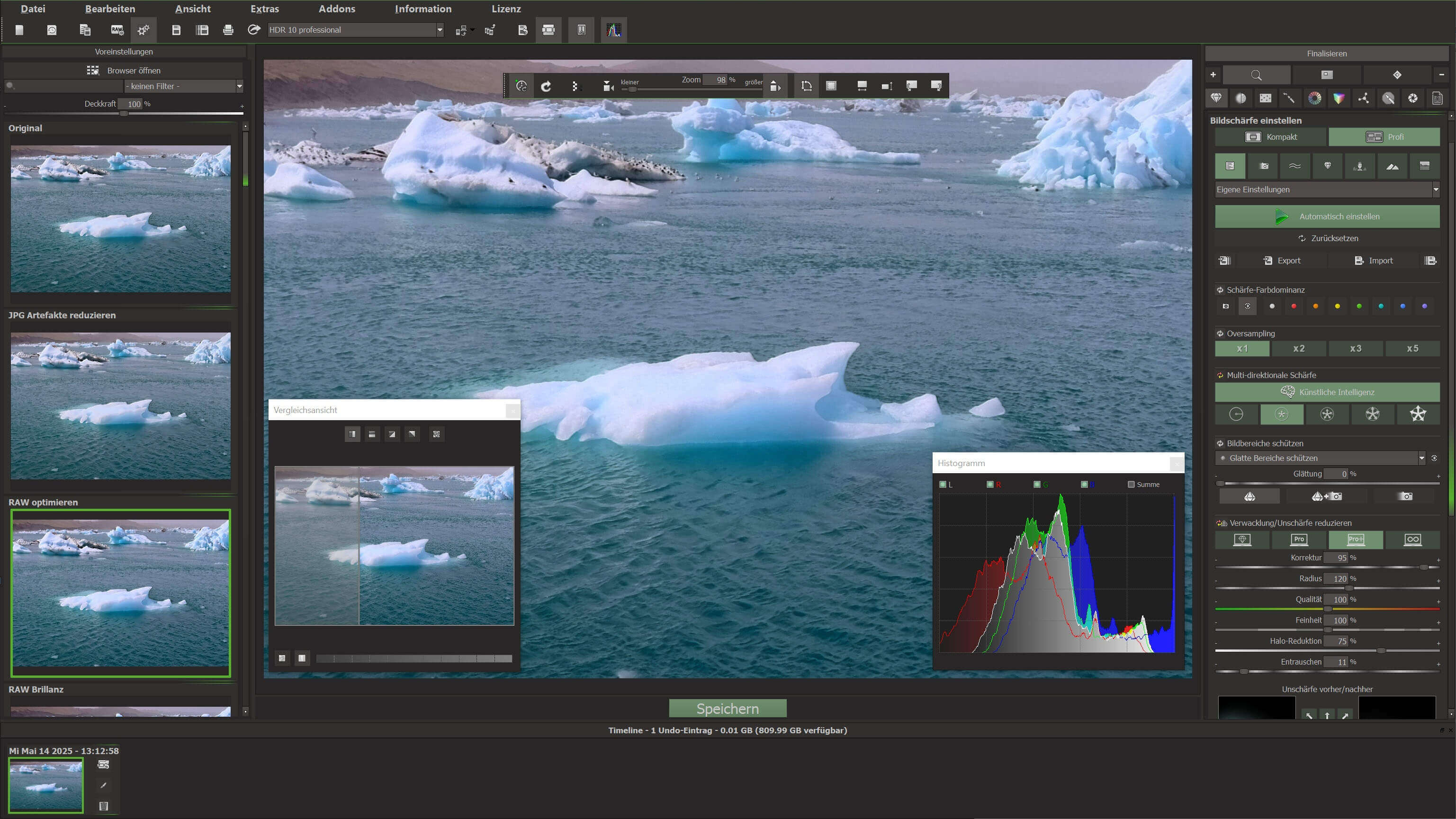Click the rotate image icon above photo

546,86
